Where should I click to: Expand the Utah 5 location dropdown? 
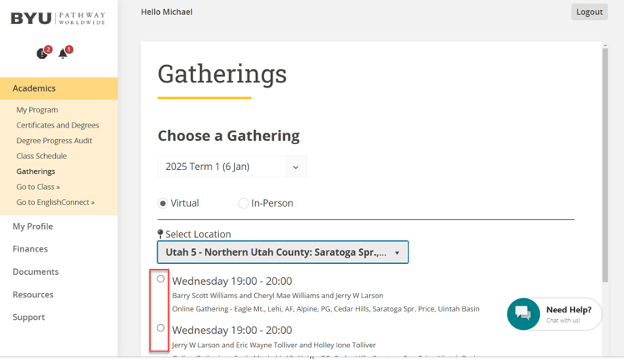pos(283,252)
